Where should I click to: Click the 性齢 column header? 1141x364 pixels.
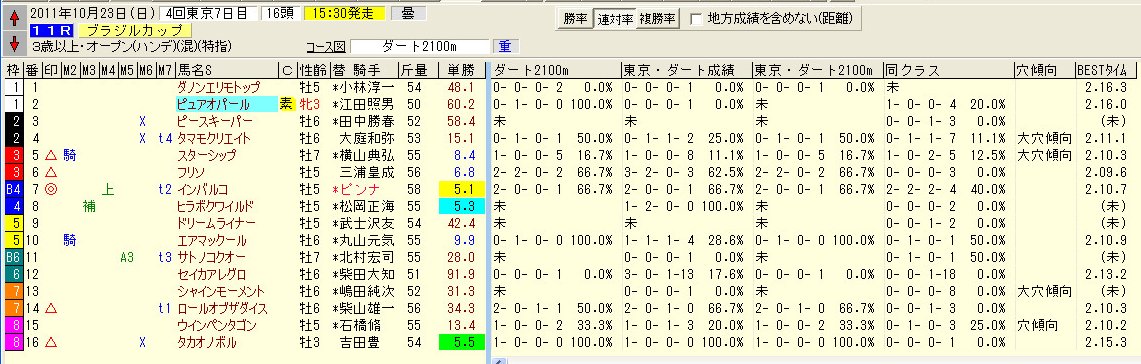[315, 70]
